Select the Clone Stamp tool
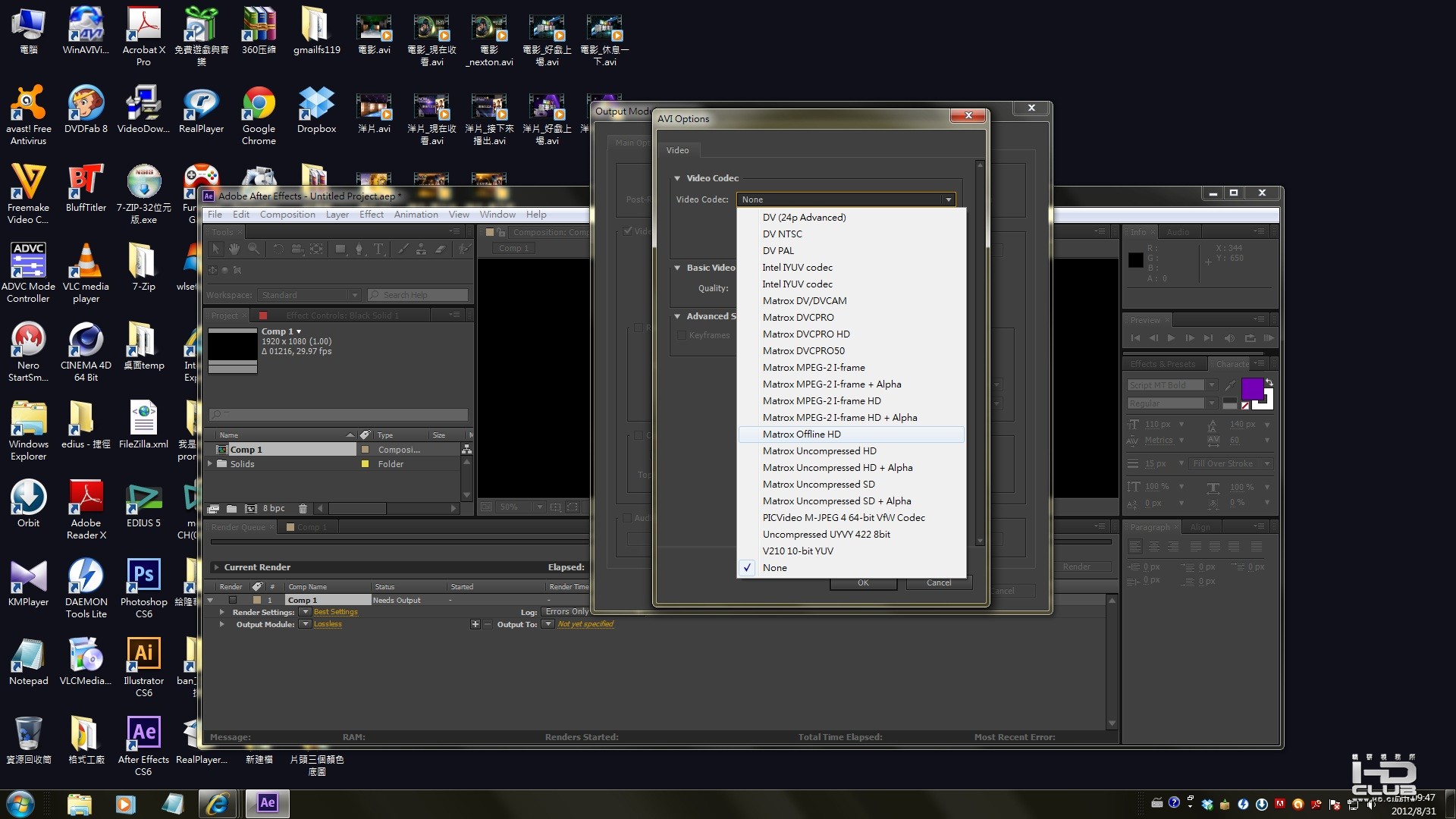This screenshot has height=819, width=1456. (421, 249)
